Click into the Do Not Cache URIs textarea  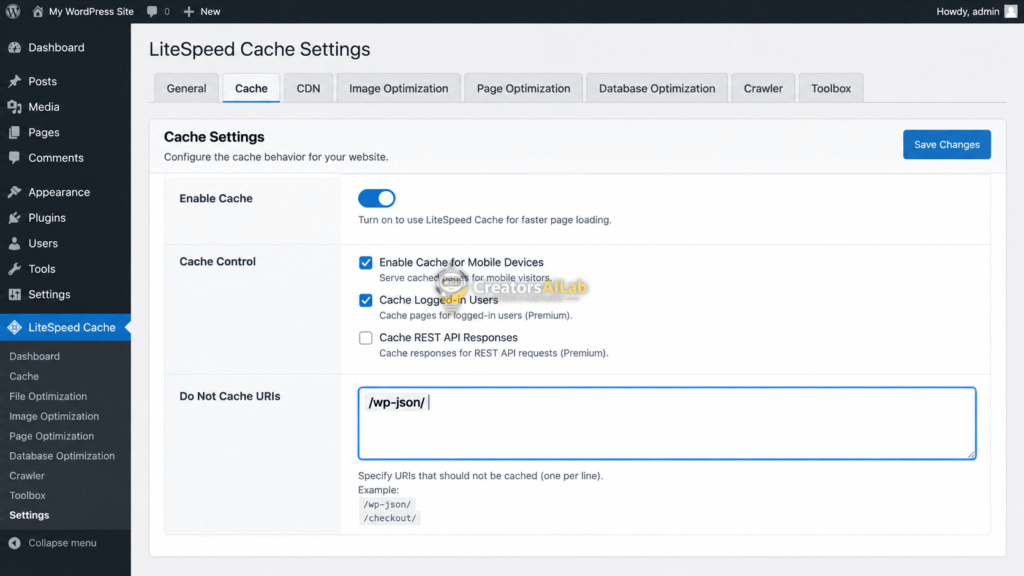[x=667, y=423]
